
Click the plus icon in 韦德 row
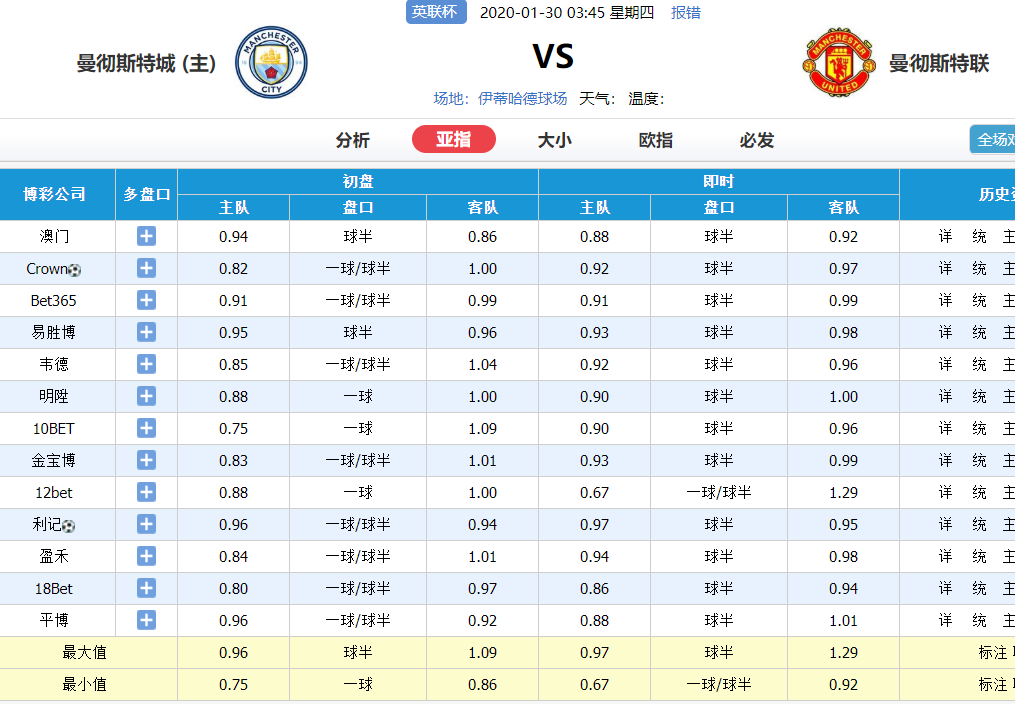(146, 364)
